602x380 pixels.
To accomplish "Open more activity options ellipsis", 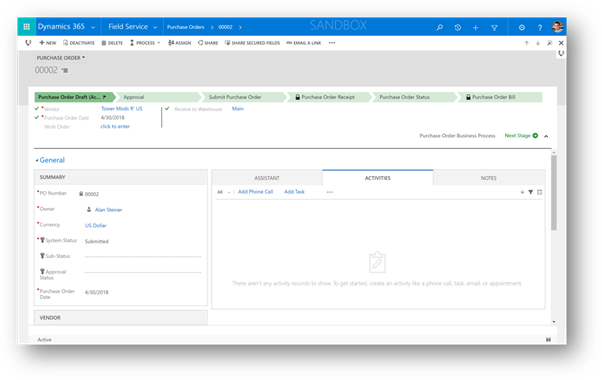I will tap(330, 192).
